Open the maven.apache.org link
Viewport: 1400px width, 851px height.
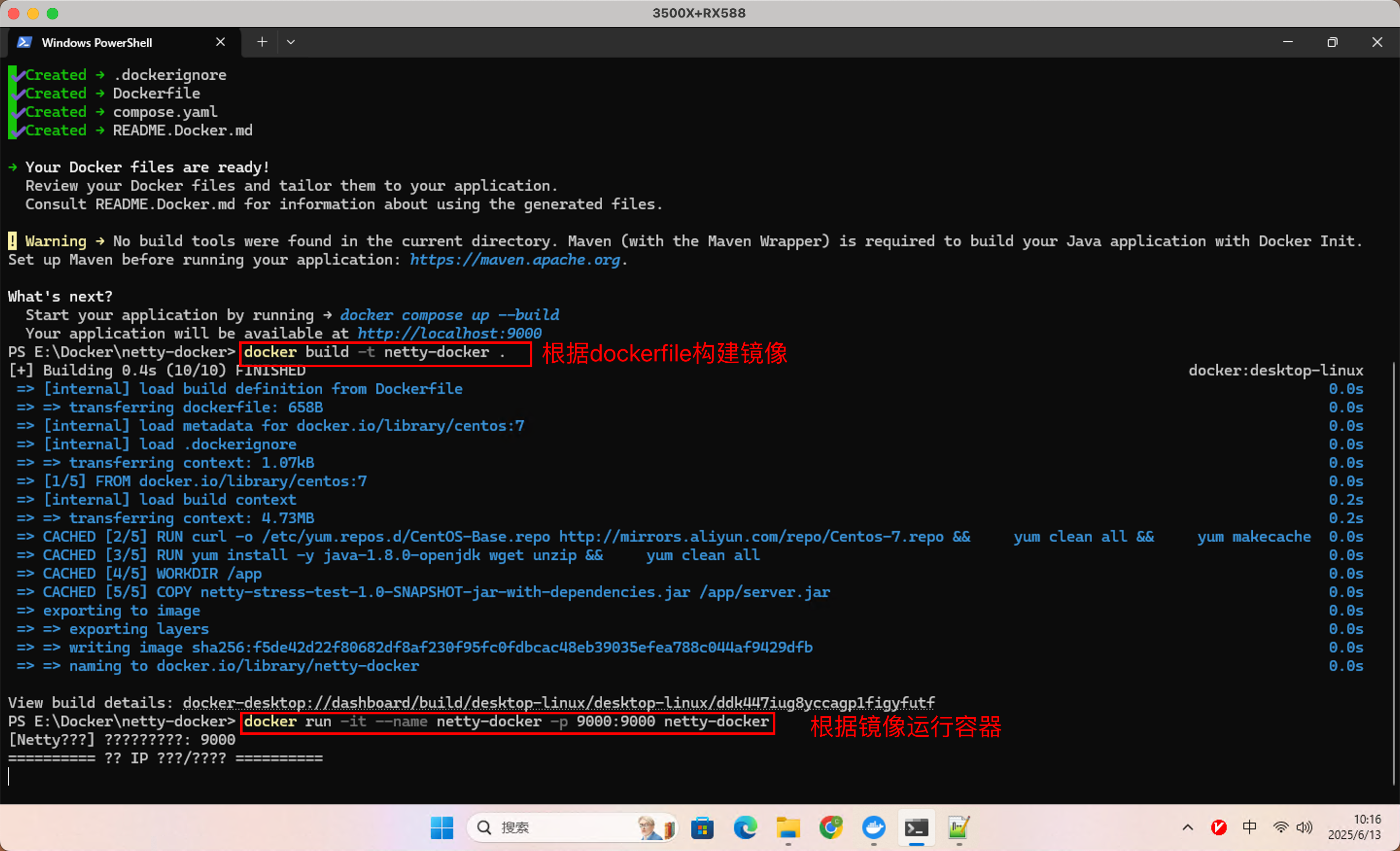point(515,260)
